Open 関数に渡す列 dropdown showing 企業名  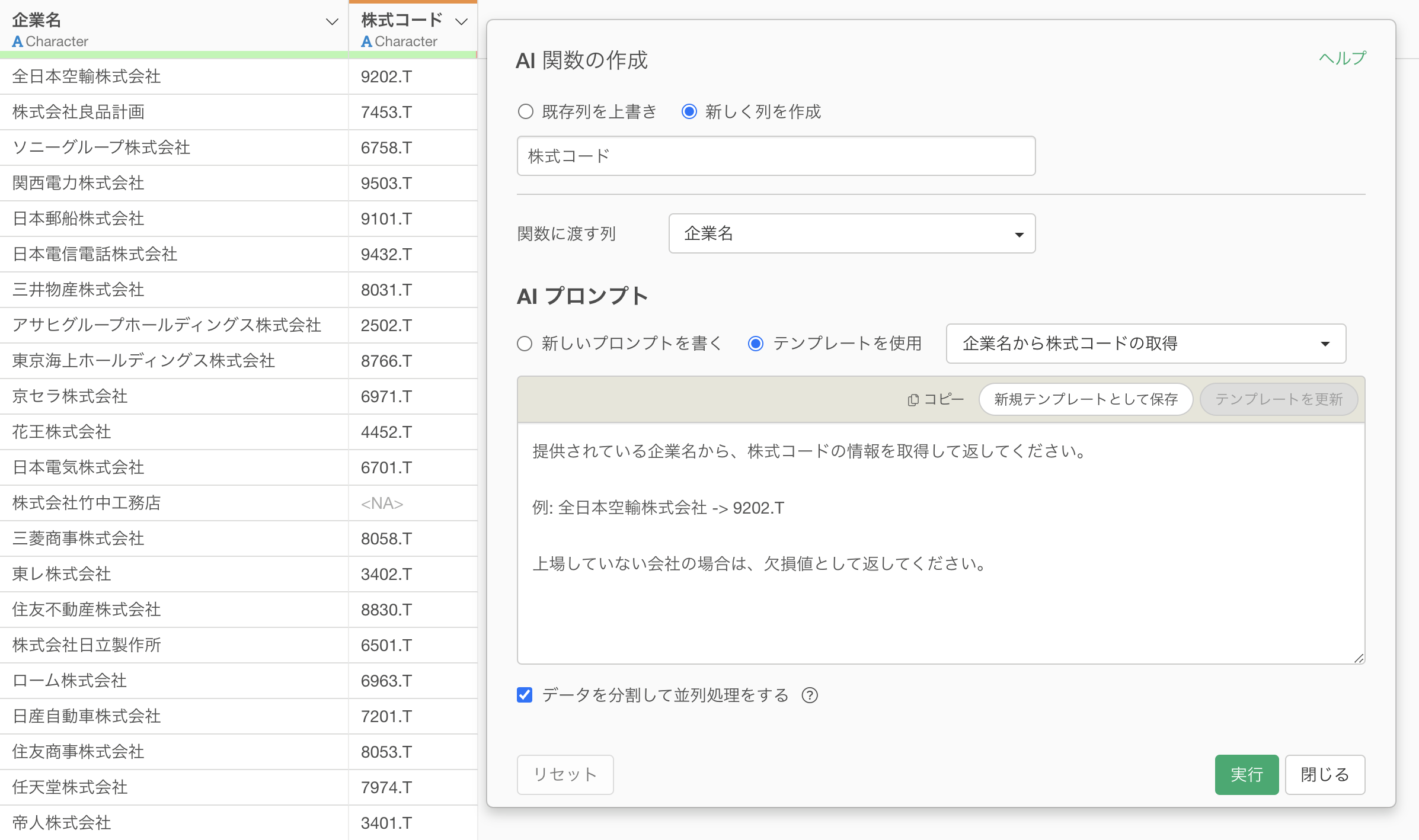(851, 233)
